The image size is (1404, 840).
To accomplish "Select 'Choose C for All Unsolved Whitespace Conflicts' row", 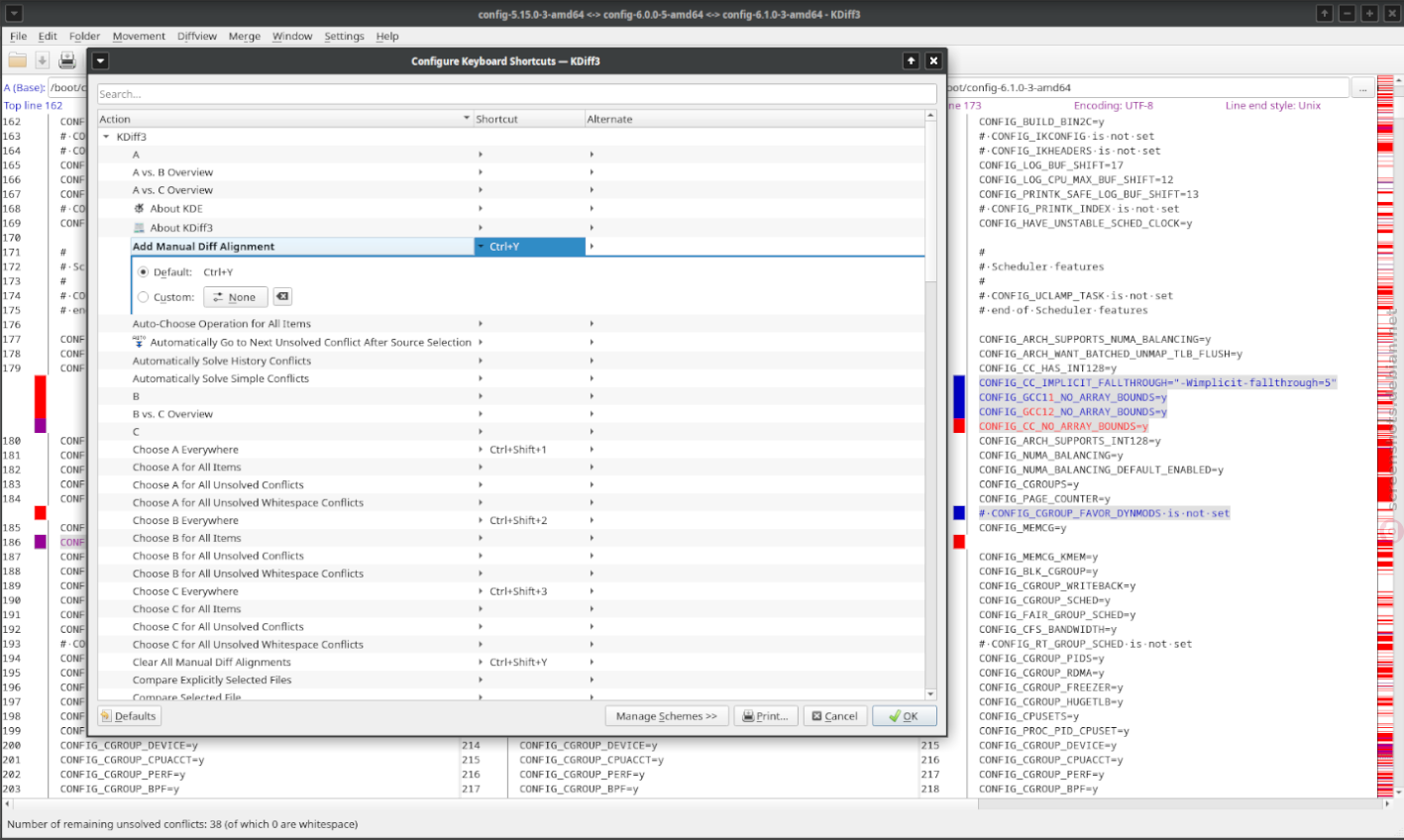I will [x=510, y=645].
